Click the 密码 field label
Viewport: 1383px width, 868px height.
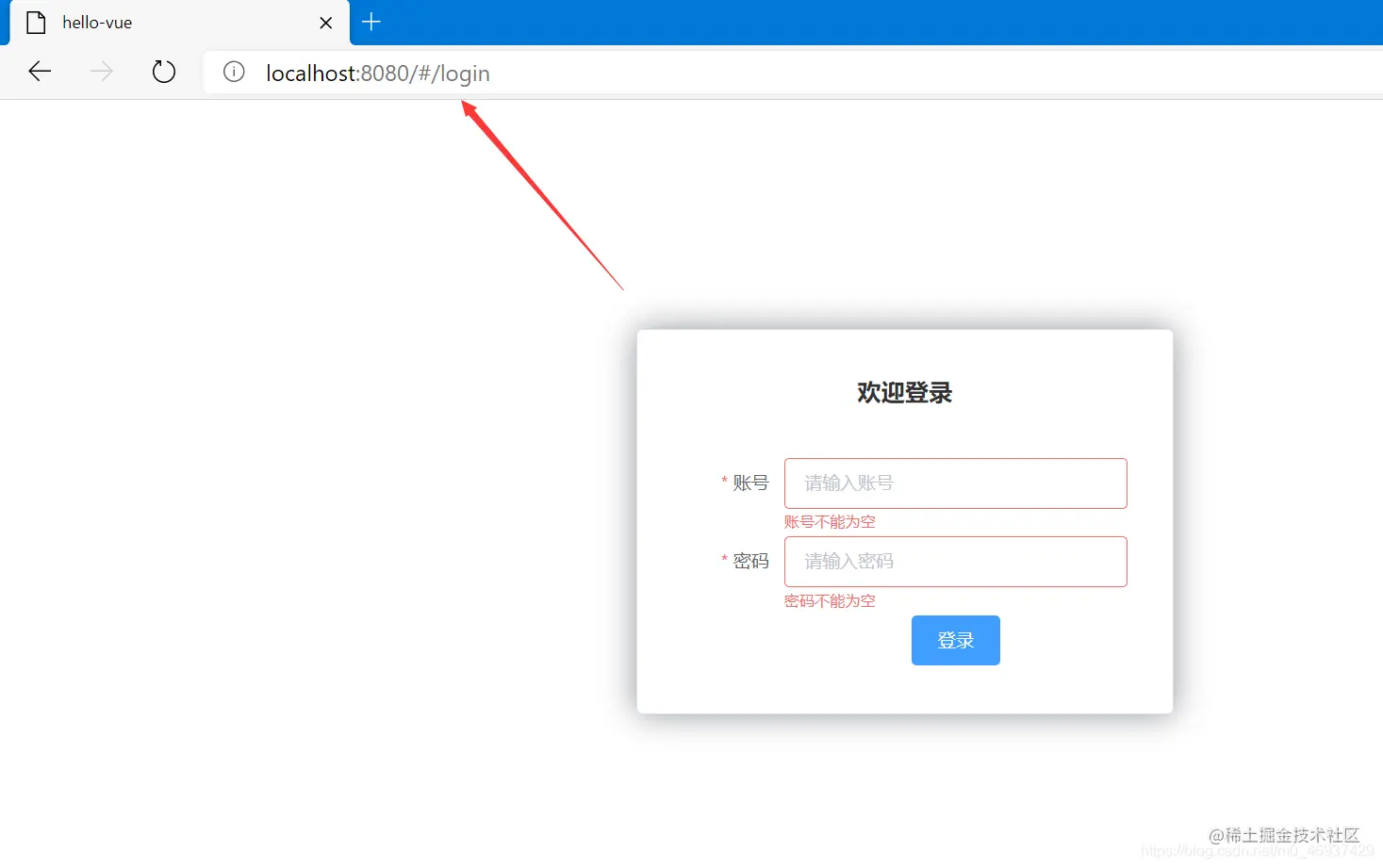(x=749, y=561)
